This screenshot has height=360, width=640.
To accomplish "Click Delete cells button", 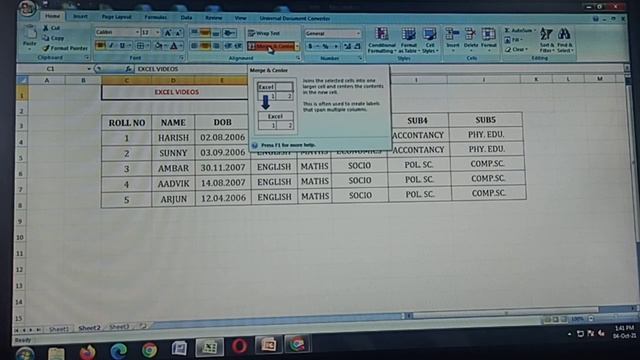I will pyautogui.click(x=471, y=39).
